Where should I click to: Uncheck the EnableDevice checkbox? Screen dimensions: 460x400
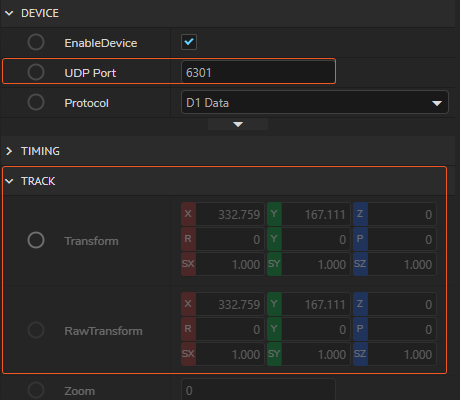click(189, 42)
